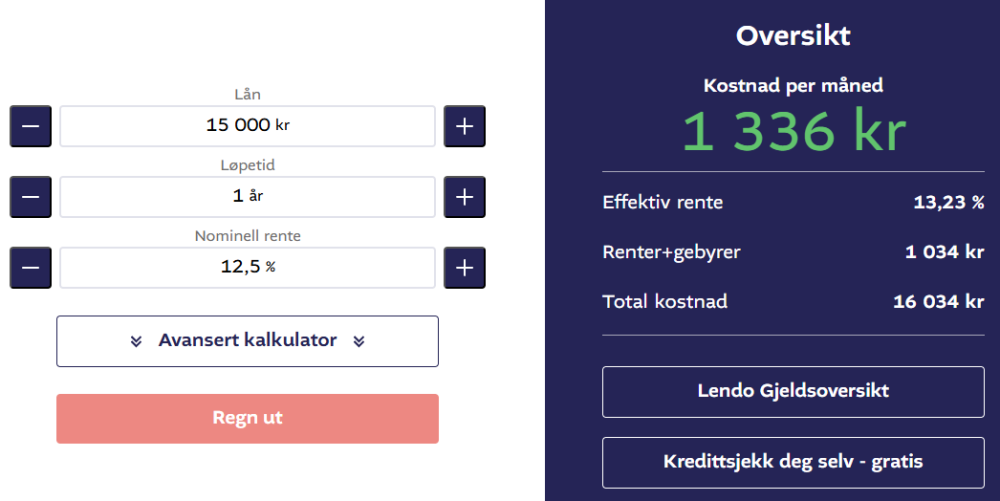This screenshot has height=501, width=1000.
Task: Click the Effektiv rente 13,23 % value
Action: click(x=949, y=203)
